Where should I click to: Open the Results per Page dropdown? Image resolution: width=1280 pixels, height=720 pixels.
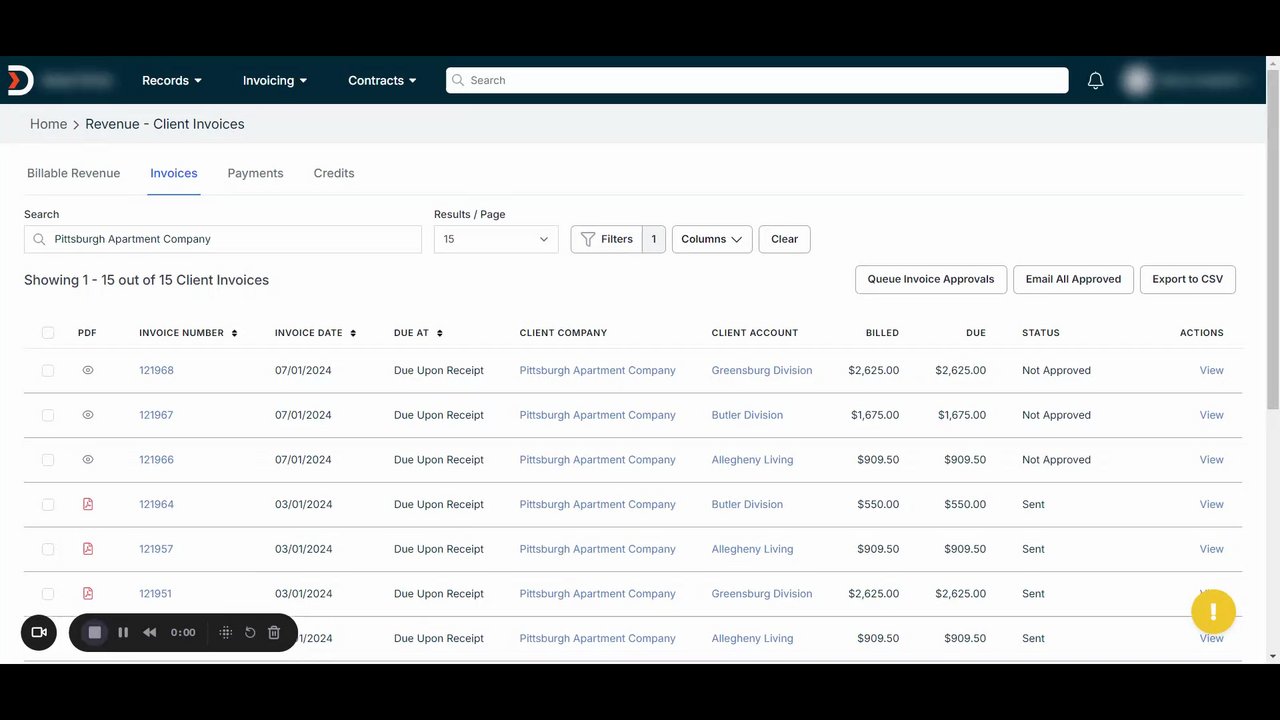pos(496,239)
